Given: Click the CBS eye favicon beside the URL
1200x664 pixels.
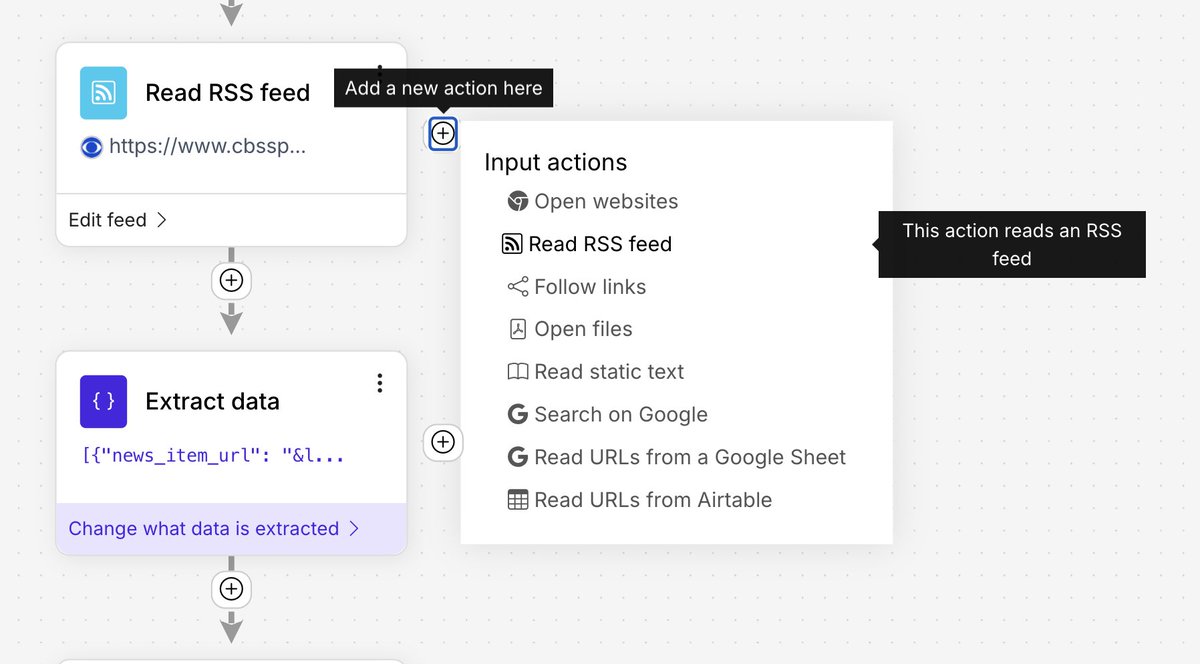Looking at the screenshot, I should point(91,147).
